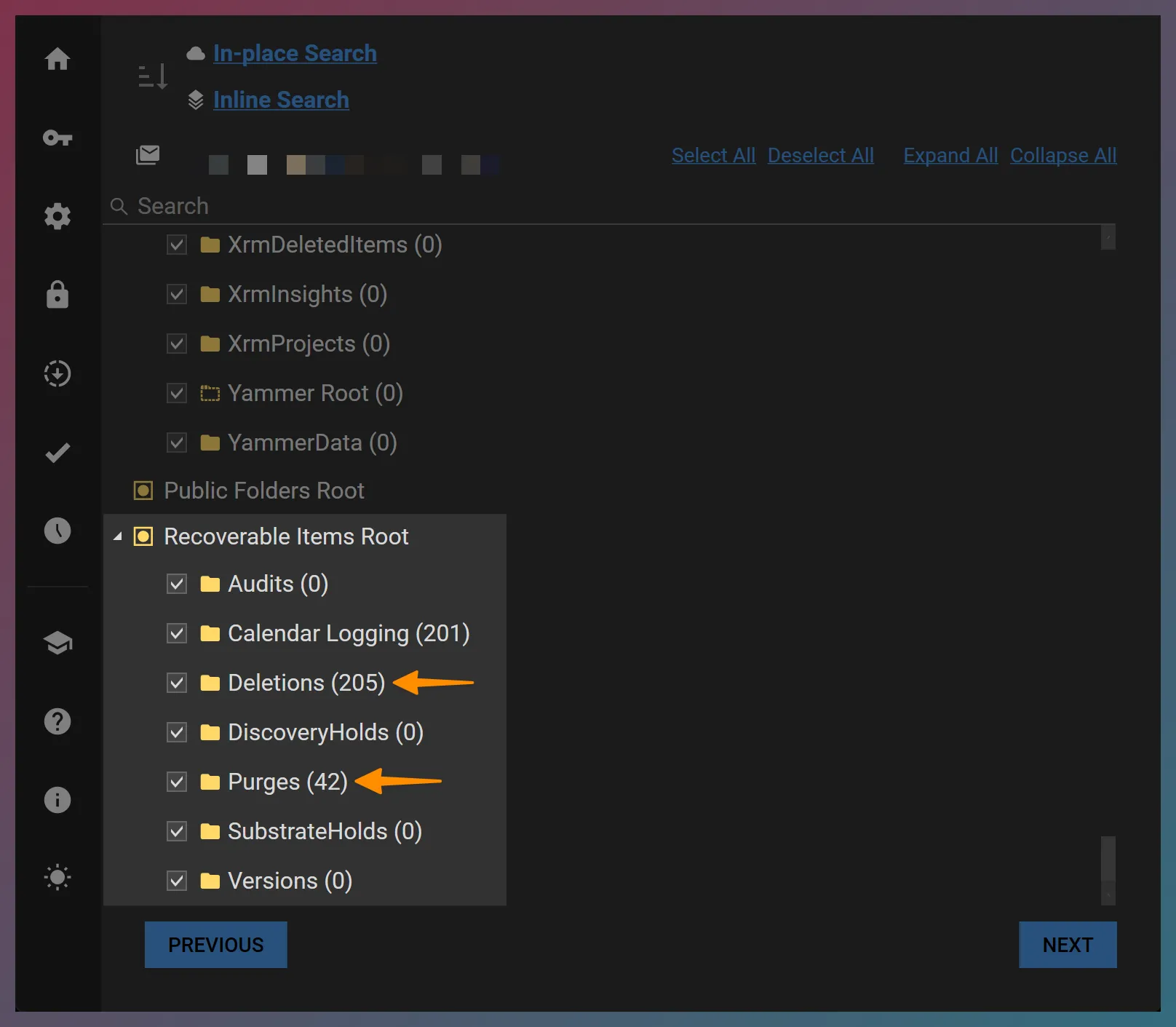Toggle brightness with the sun icon
1176x1027 pixels.
57,877
